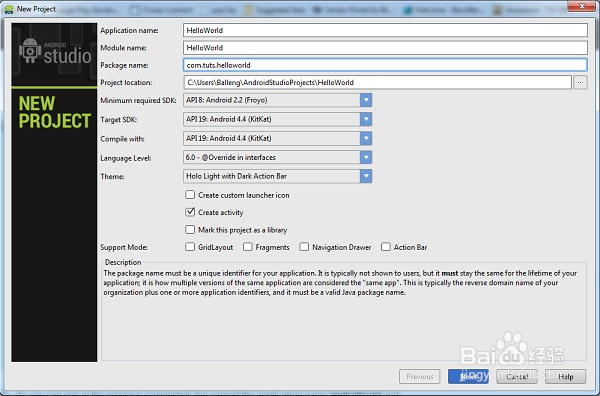Screen dimensions: 600x396
Task: Open the Target SDK dropdown
Action: [277, 119]
